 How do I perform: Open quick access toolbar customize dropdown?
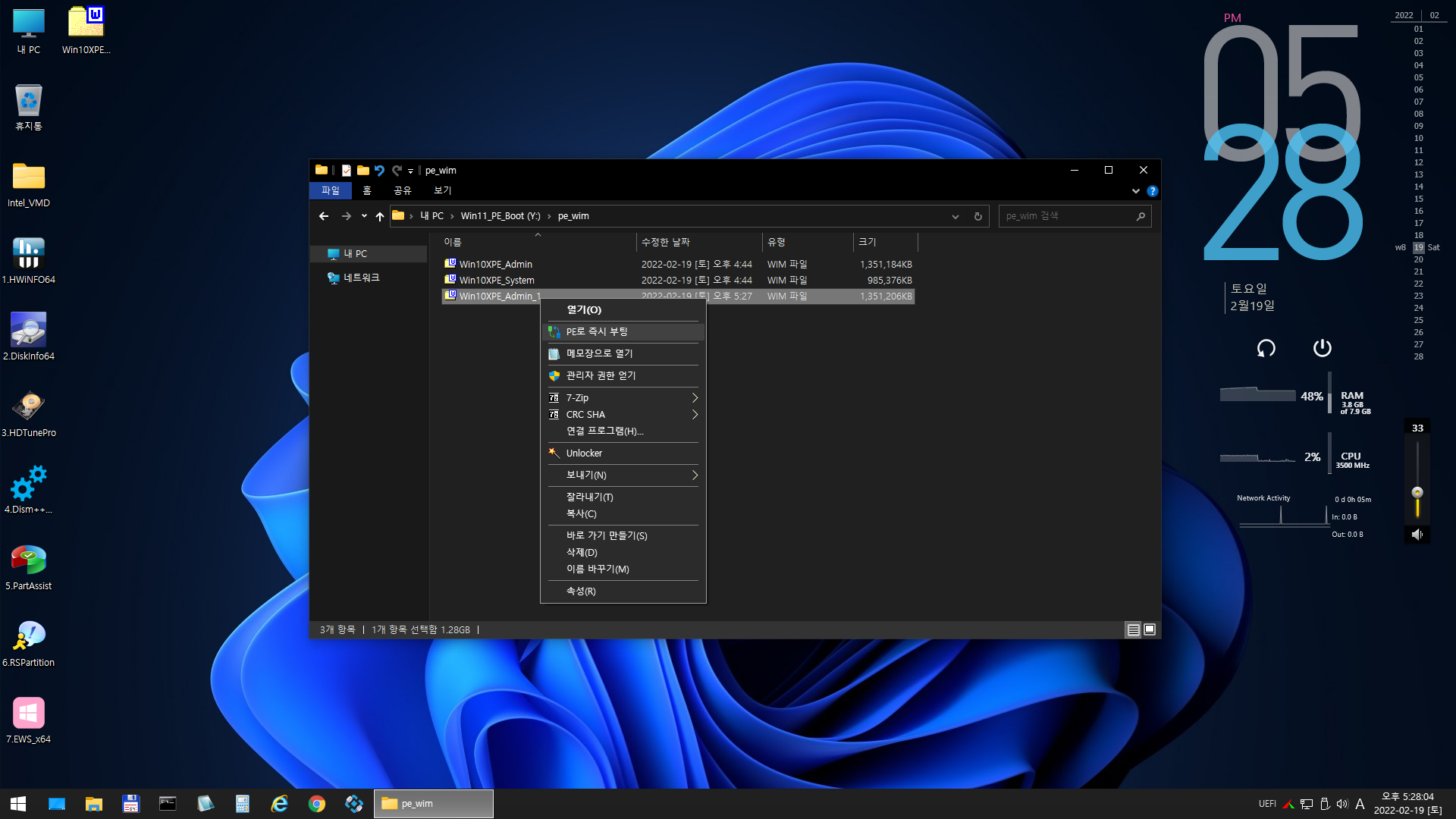coord(410,171)
